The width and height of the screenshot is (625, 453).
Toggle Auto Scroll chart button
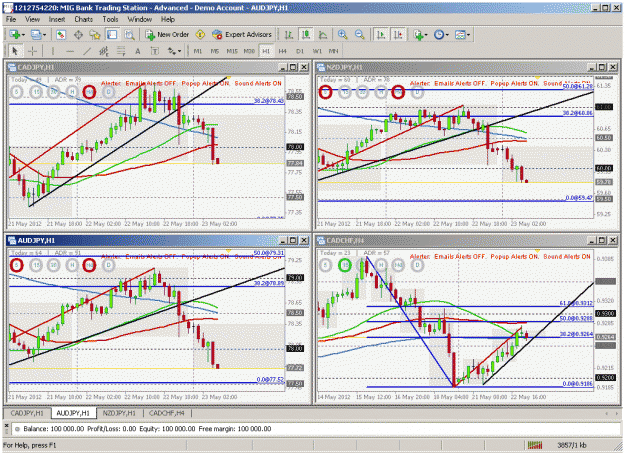tap(381, 35)
